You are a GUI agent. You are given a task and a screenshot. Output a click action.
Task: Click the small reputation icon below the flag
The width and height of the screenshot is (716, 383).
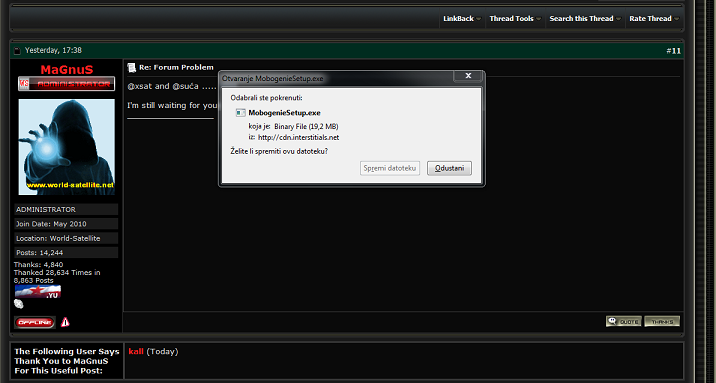tap(19, 304)
